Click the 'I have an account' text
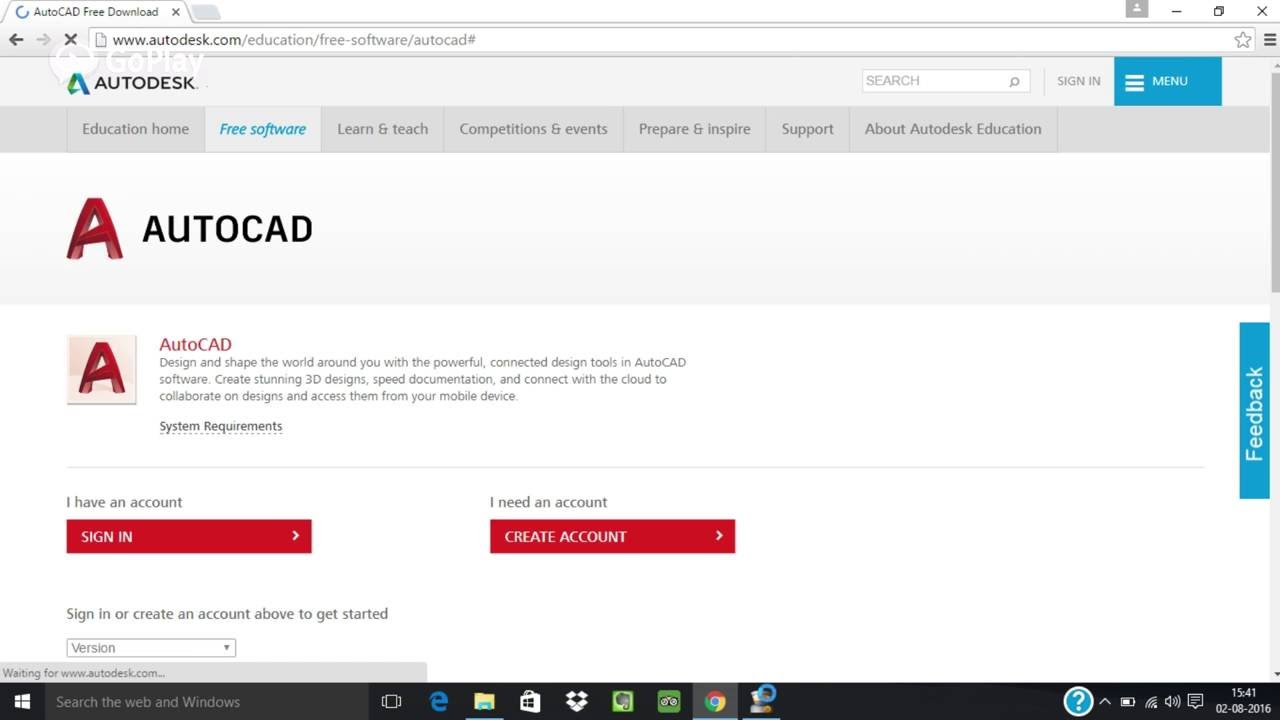This screenshot has width=1280, height=720. 124,502
